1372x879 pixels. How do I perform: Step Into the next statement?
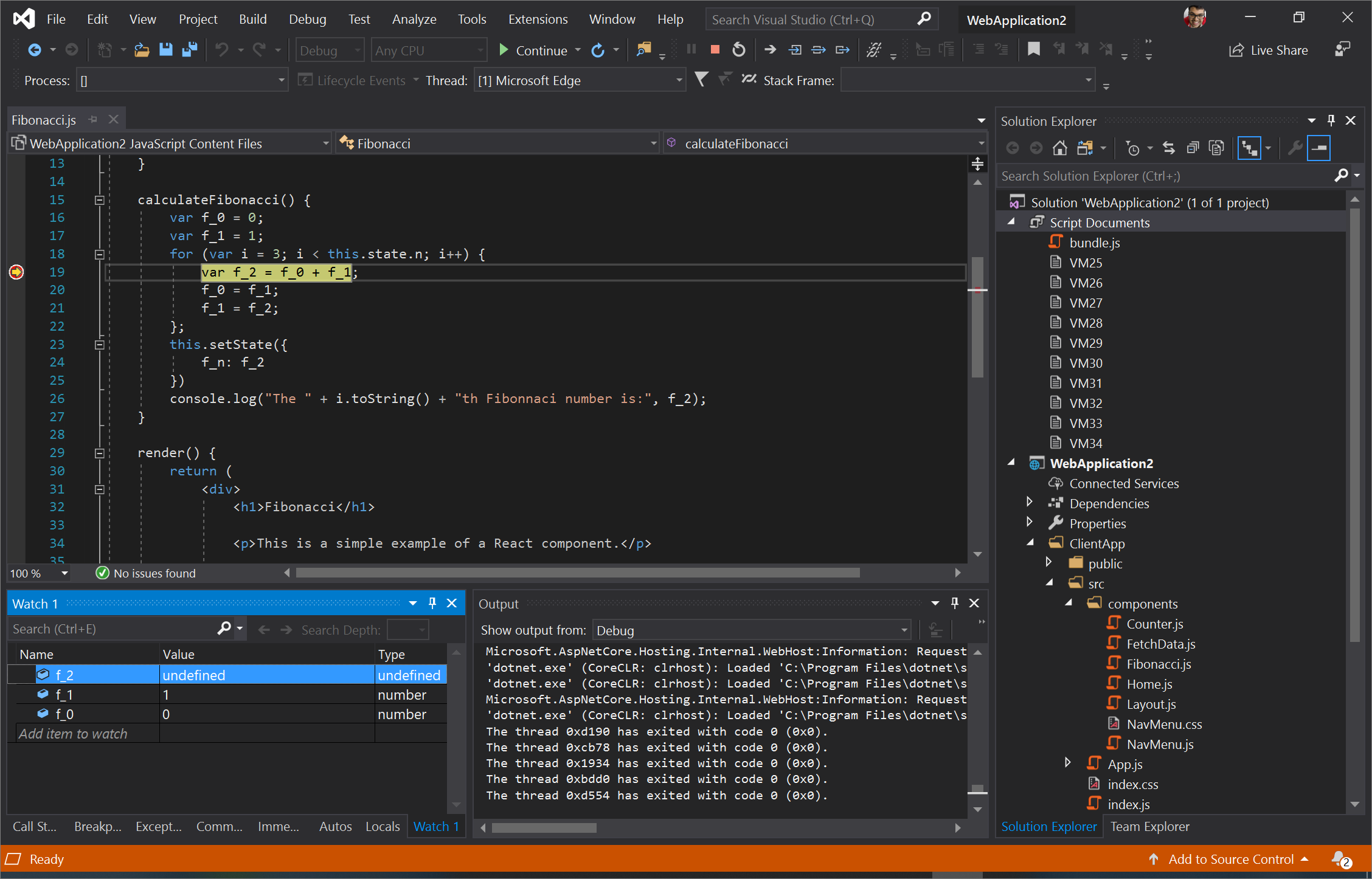point(795,50)
